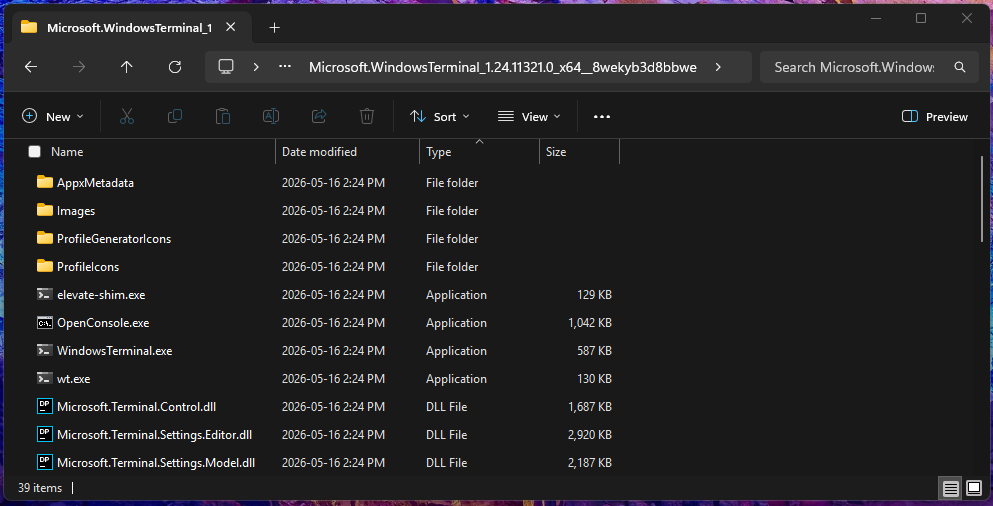Click the 39 items status text
993x506 pixels.
[41, 488]
